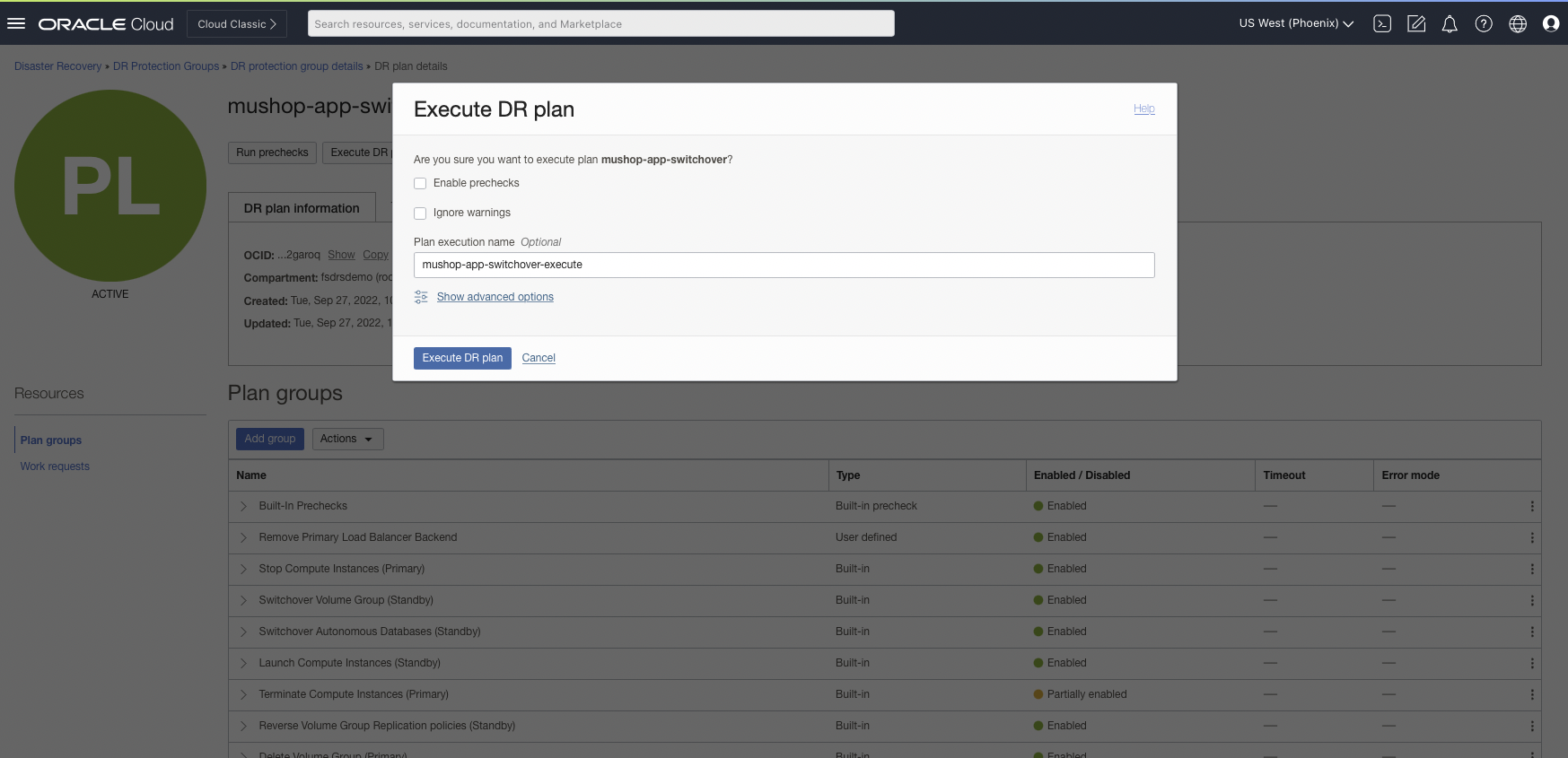Open the notifications bell
Screen dimensions: 1568x758
tap(1450, 24)
